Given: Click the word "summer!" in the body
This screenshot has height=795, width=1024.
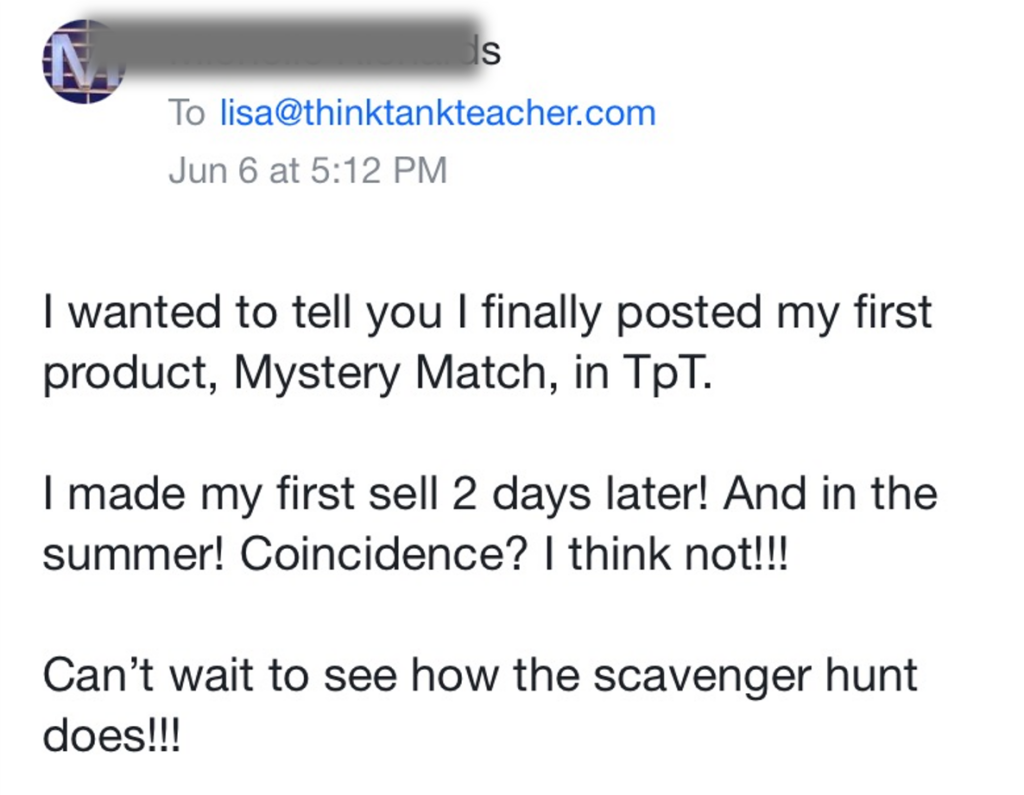Looking at the screenshot, I should [x=134, y=554].
